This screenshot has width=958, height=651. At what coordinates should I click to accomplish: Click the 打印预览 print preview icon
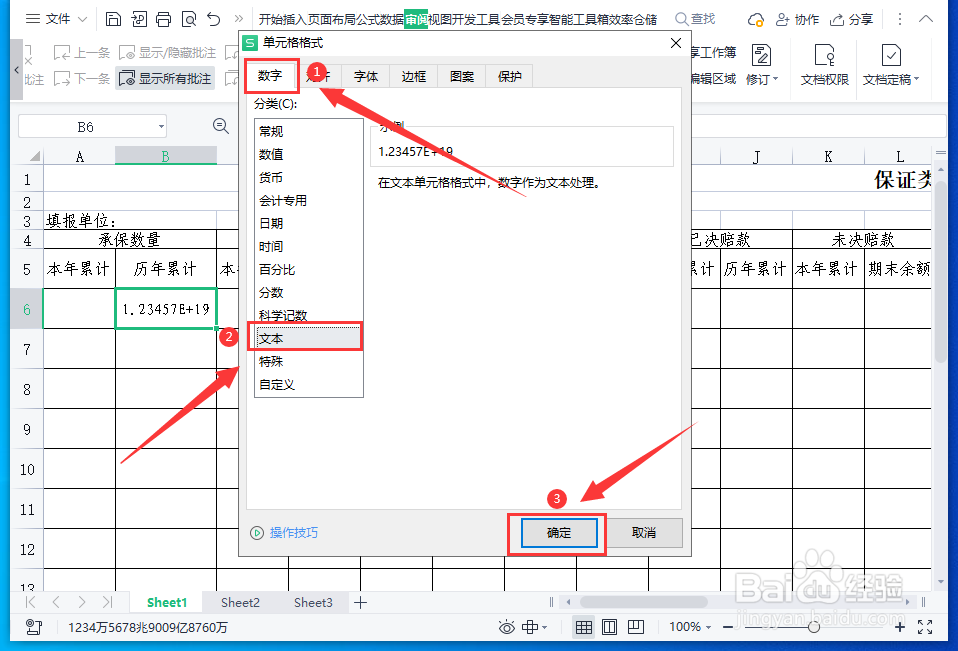tap(188, 18)
